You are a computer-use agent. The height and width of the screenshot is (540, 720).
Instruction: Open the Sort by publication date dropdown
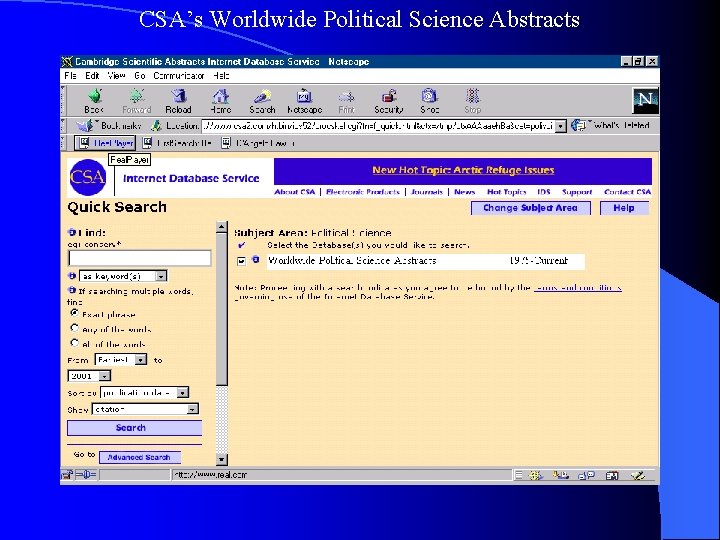click(145, 393)
